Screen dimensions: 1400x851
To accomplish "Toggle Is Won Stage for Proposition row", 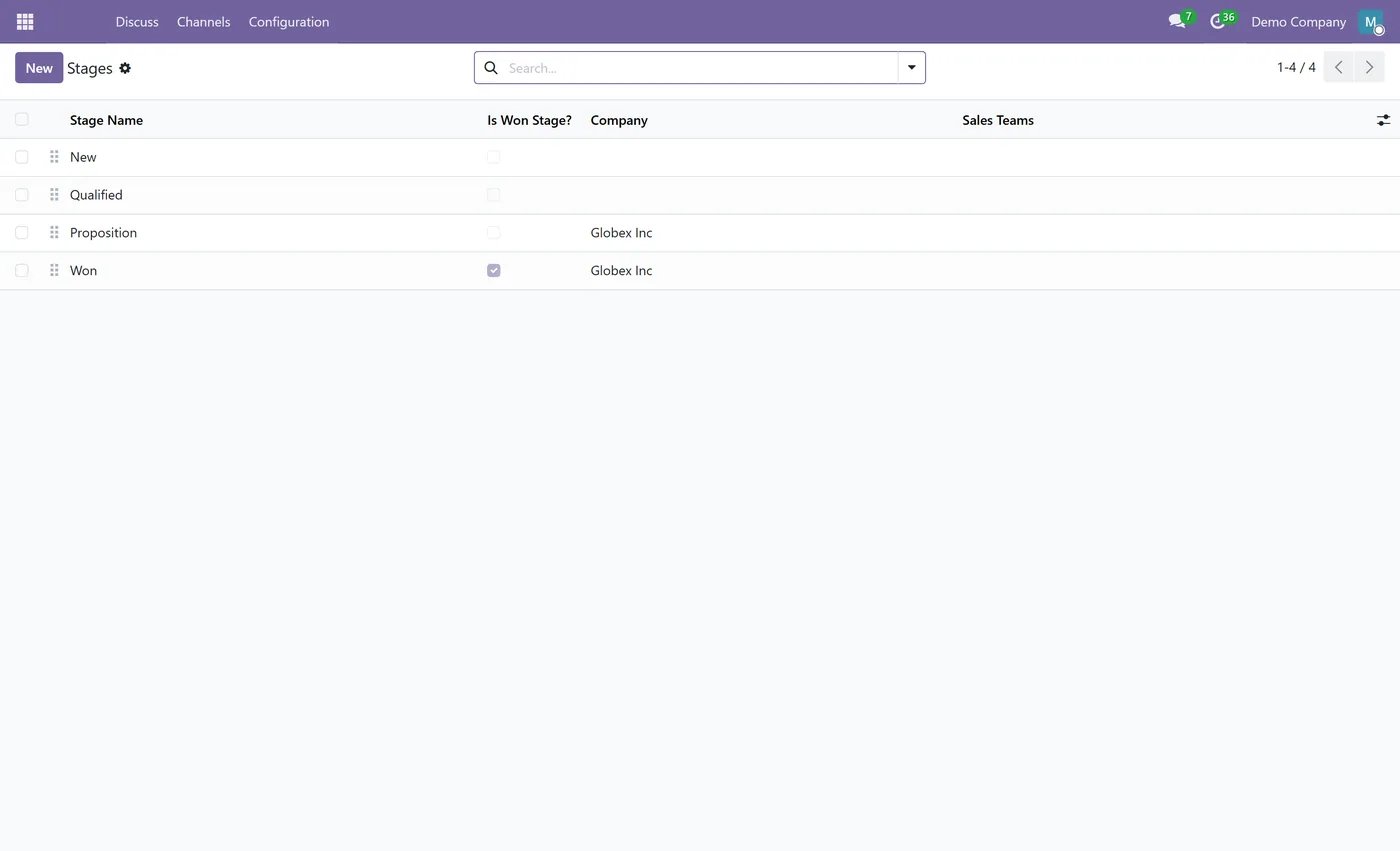I will pyautogui.click(x=493, y=233).
